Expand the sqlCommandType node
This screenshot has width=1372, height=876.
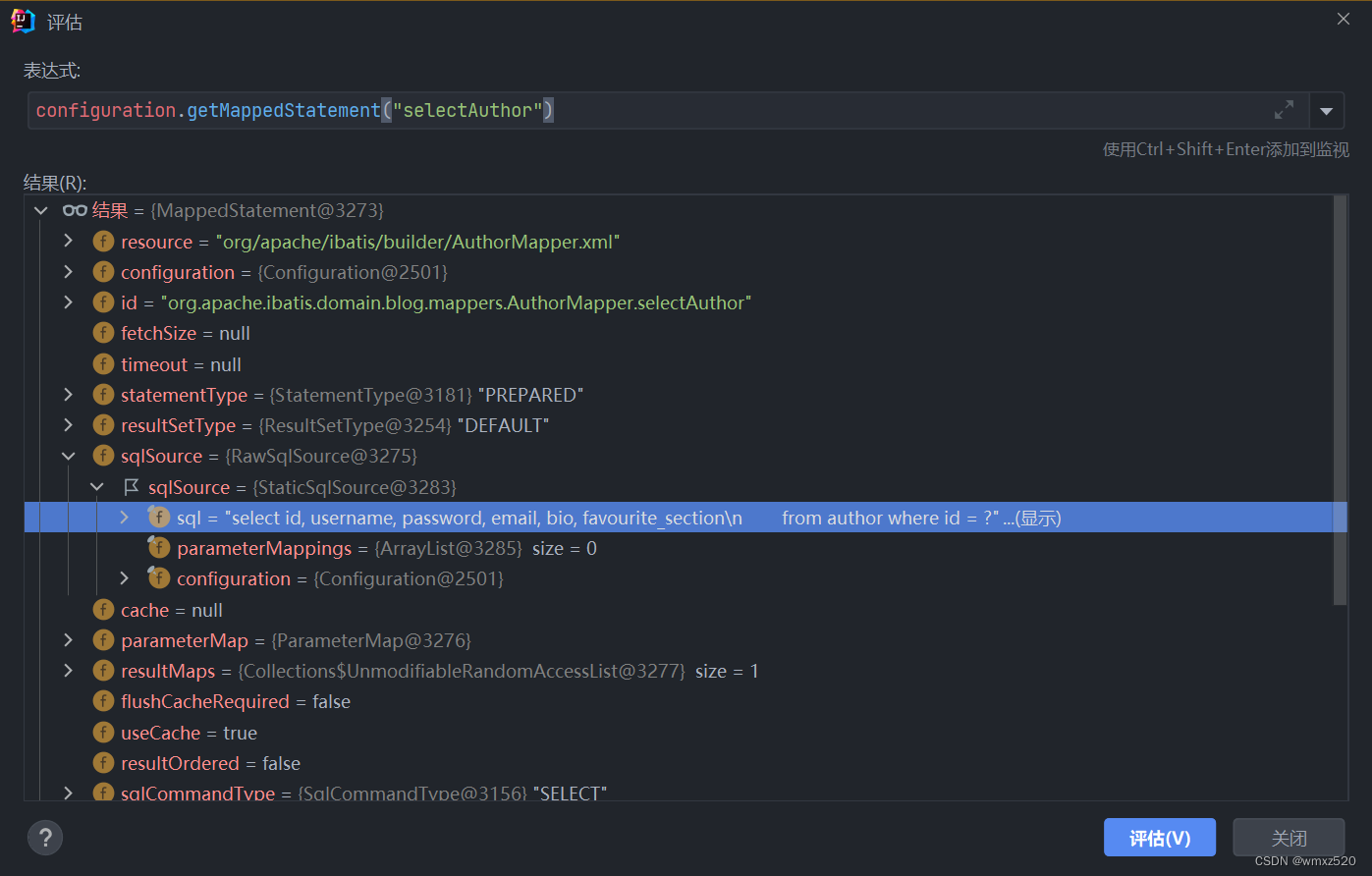coord(68,793)
